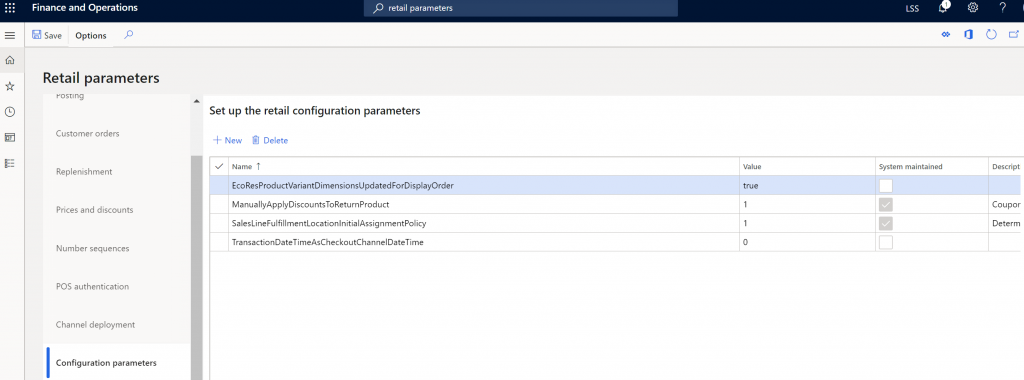1024x380 pixels.
Task: Click the Open in Office icon
Action: click(x=968, y=35)
